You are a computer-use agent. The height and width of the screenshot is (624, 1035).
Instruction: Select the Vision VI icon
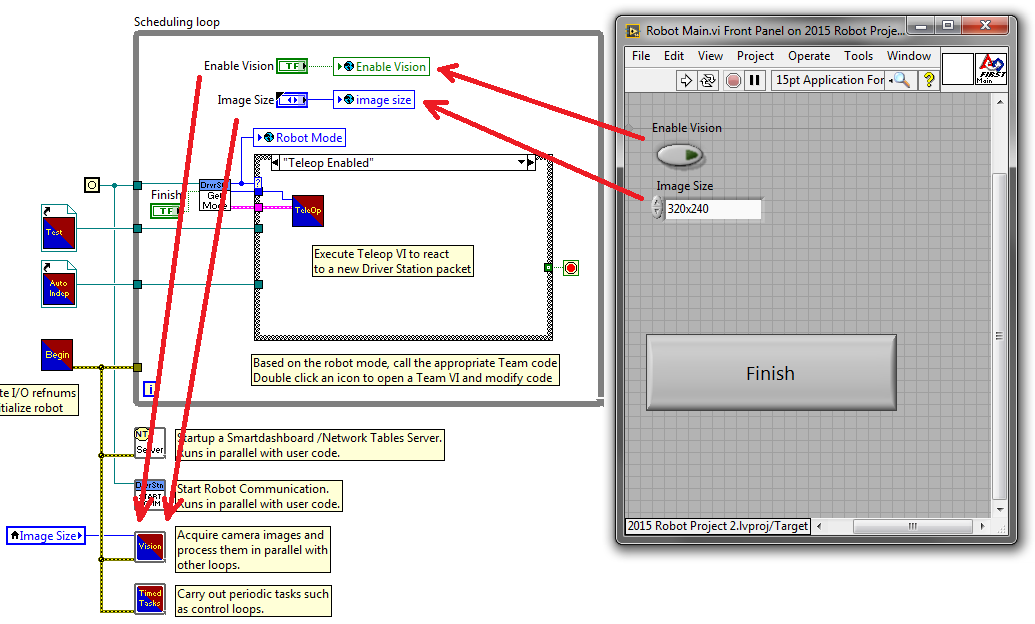point(150,546)
